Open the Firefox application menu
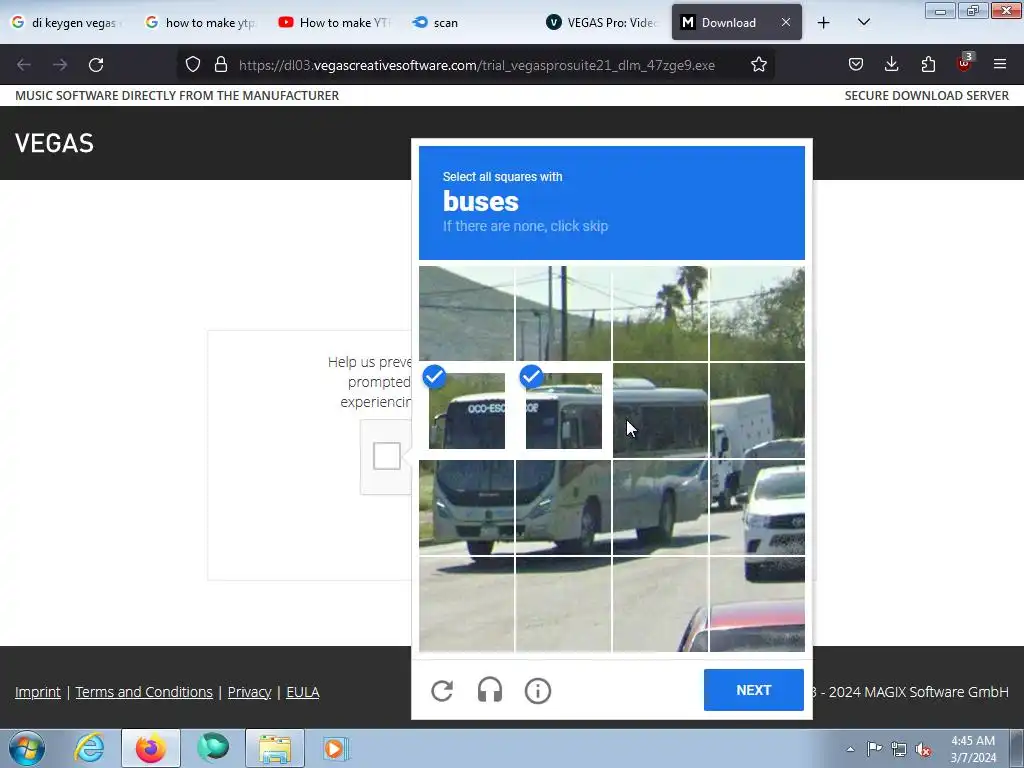The image size is (1024, 768). pyautogui.click(x=1000, y=64)
